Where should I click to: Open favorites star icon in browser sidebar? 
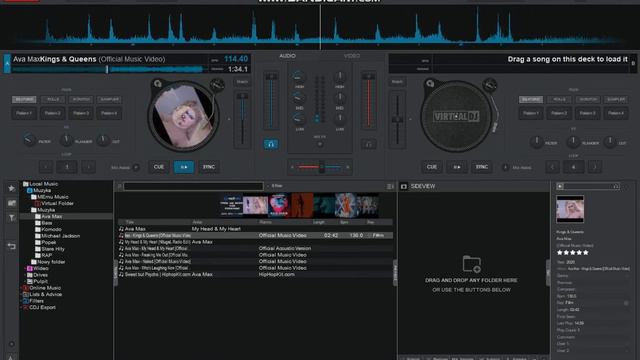[x=11, y=188]
